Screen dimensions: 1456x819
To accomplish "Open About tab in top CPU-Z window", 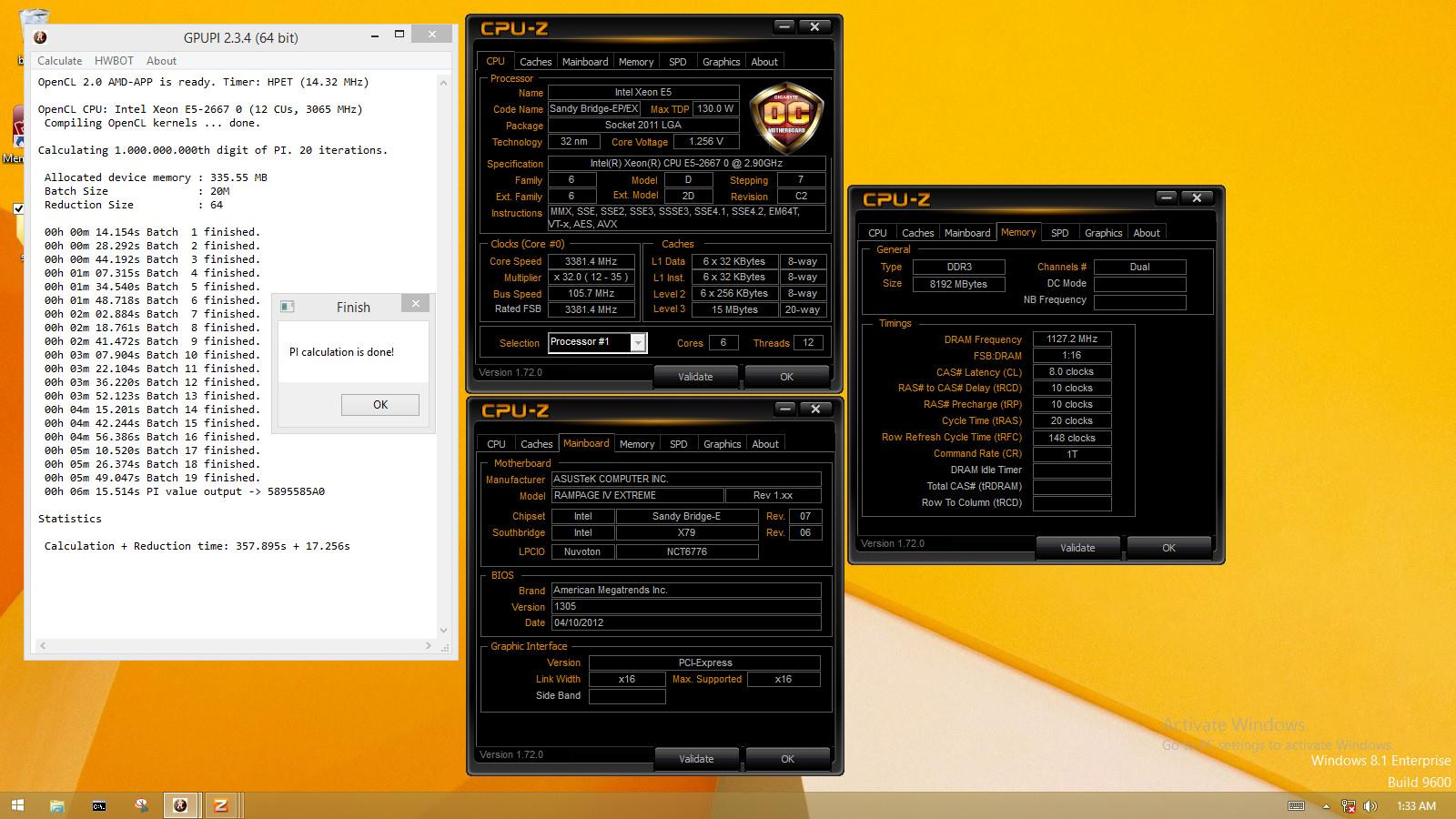I will pyautogui.click(x=764, y=62).
